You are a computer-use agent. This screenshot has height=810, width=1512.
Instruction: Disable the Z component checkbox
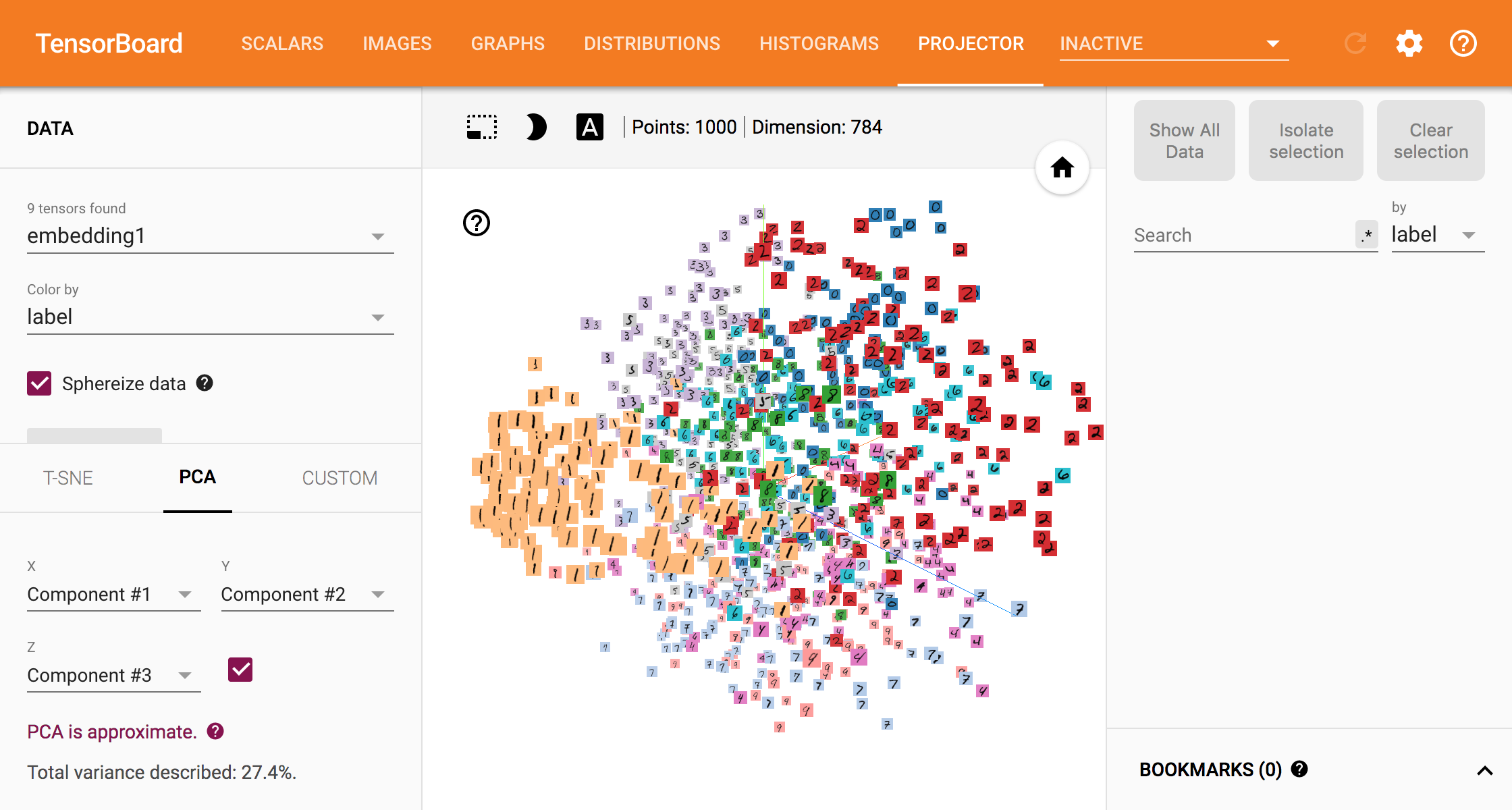pos(240,670)
